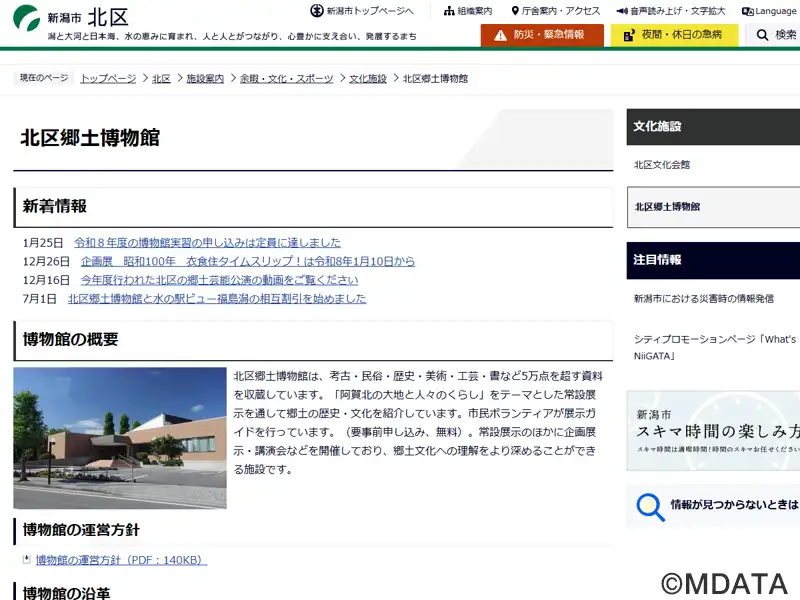Select the Language option
The width and height of the screenshot is (800, 600).
[x=769, y=11]
